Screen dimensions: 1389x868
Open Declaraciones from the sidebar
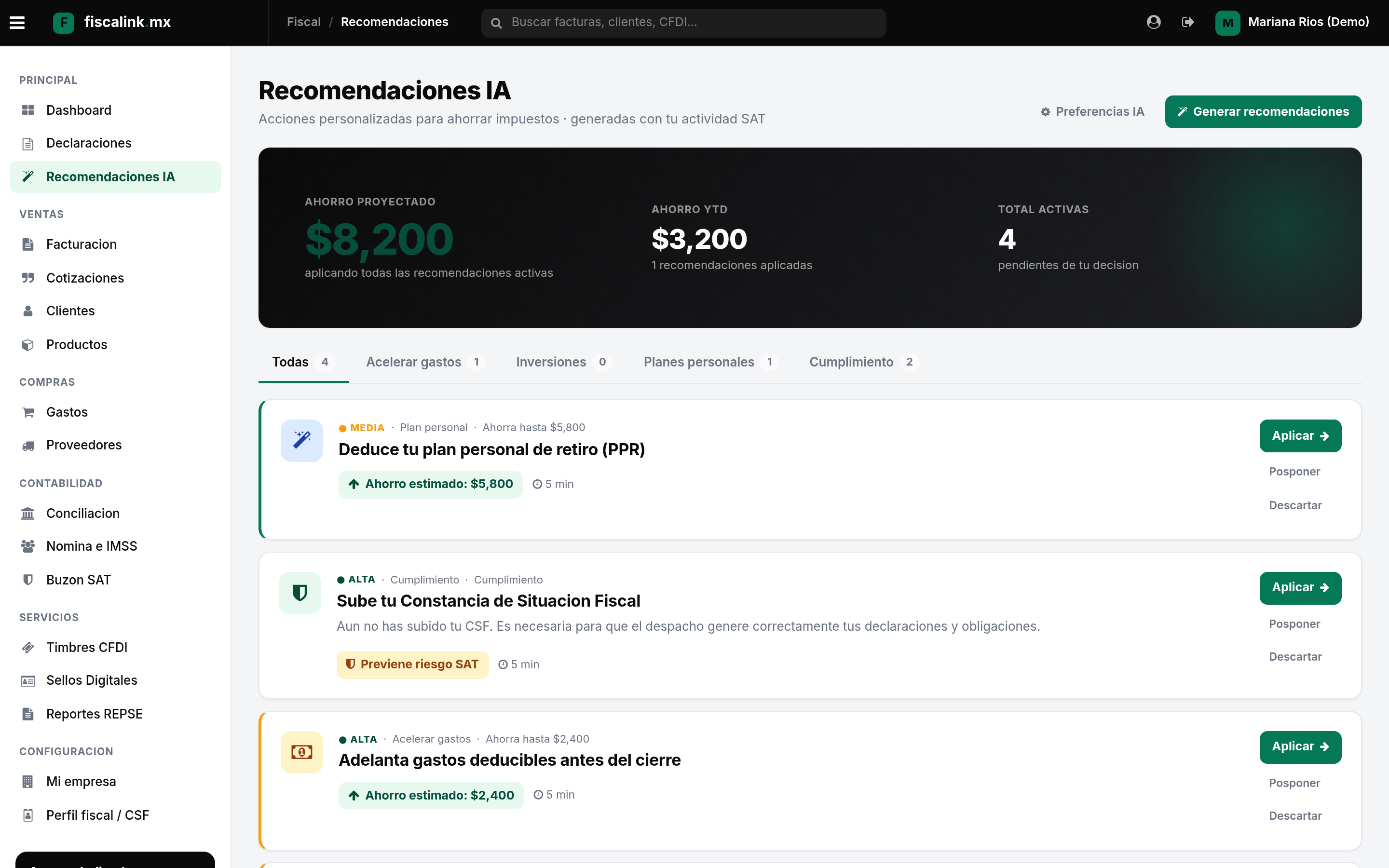point(115,144)
